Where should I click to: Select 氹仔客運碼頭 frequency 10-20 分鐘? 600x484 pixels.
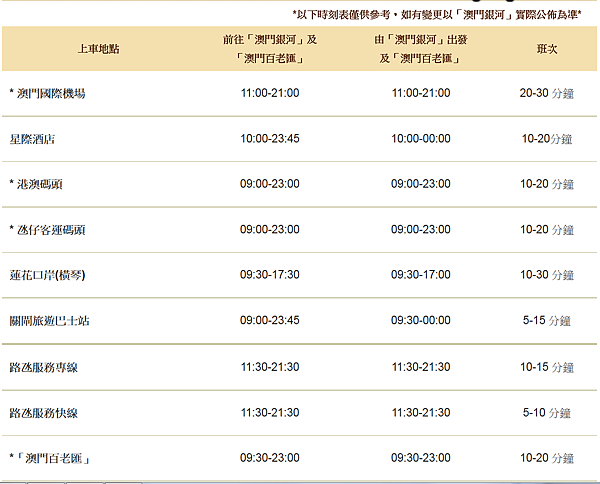pyautogui.click(x=547, y=230)
